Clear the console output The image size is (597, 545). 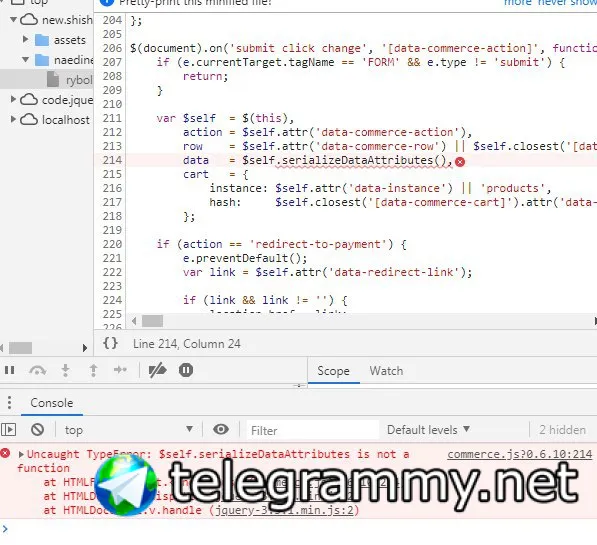(37, 430)
